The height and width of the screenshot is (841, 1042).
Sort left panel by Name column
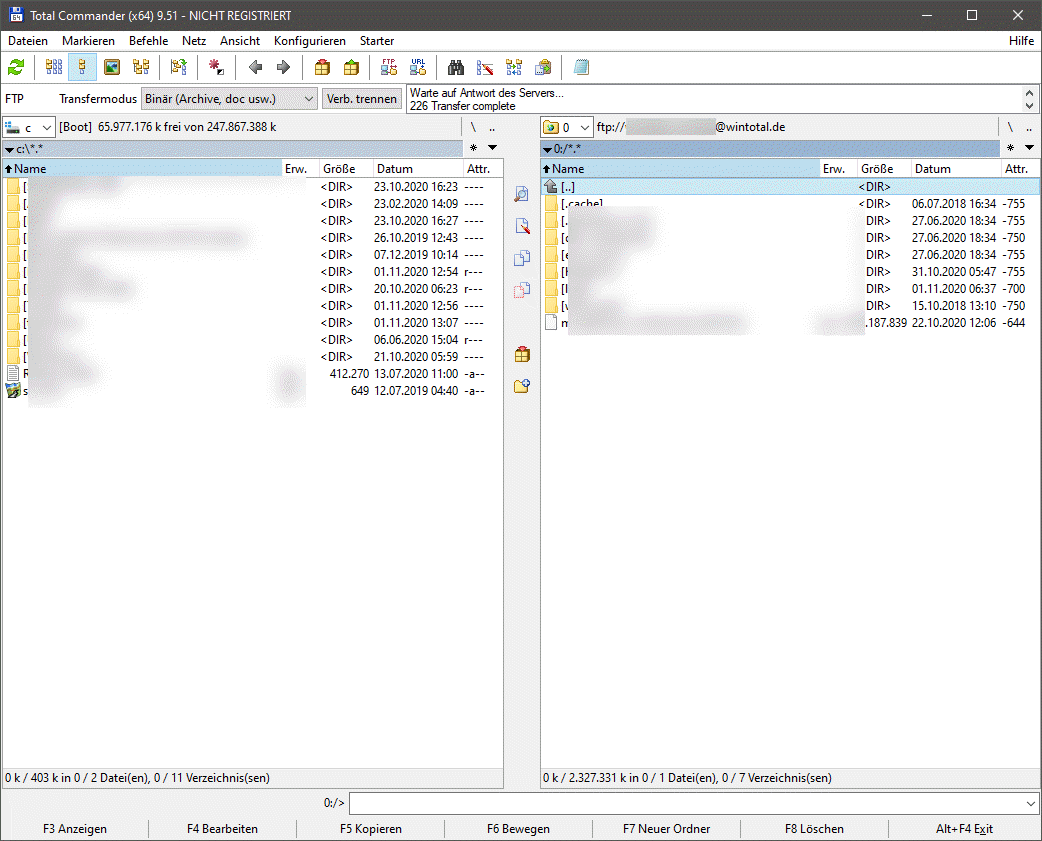[x=142, y=169]
